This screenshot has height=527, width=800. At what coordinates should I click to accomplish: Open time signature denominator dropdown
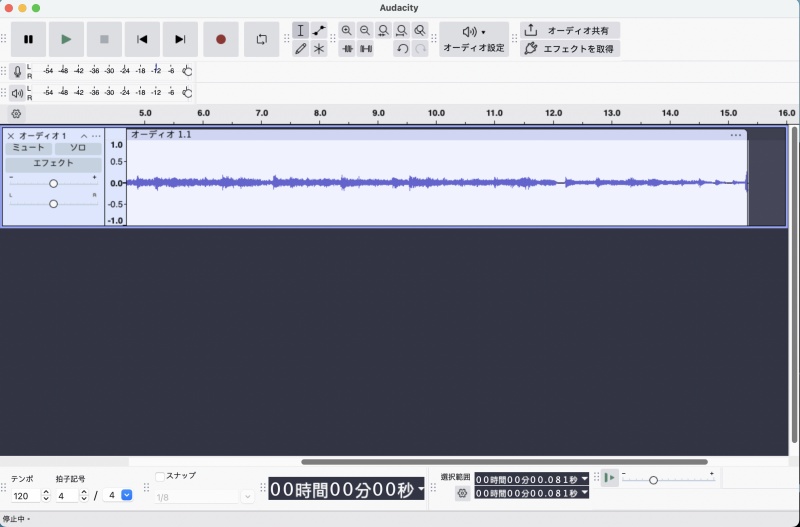point(127,495)
